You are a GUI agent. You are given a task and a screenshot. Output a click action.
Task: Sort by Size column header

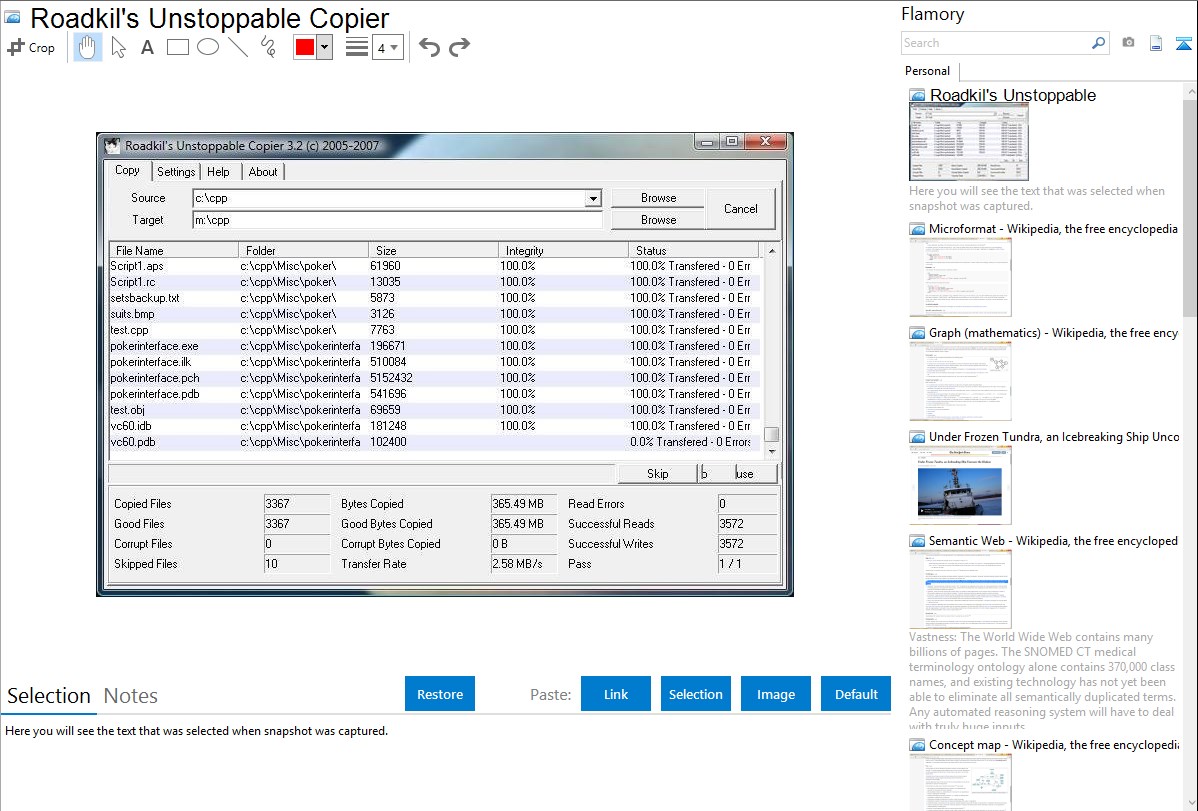click(x=433, y=251)
